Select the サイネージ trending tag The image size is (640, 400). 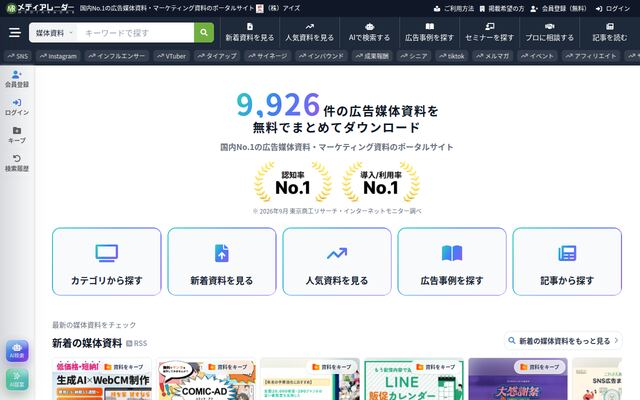(268, 56)
